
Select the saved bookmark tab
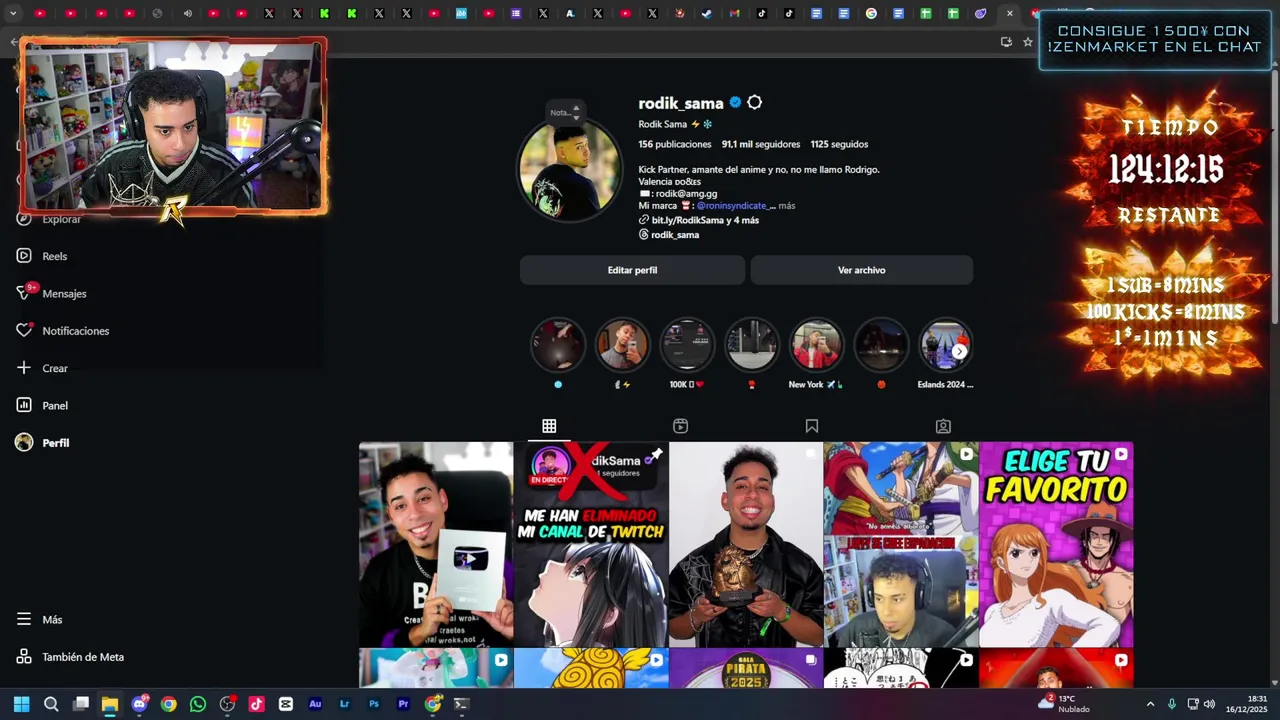point(812,426)
